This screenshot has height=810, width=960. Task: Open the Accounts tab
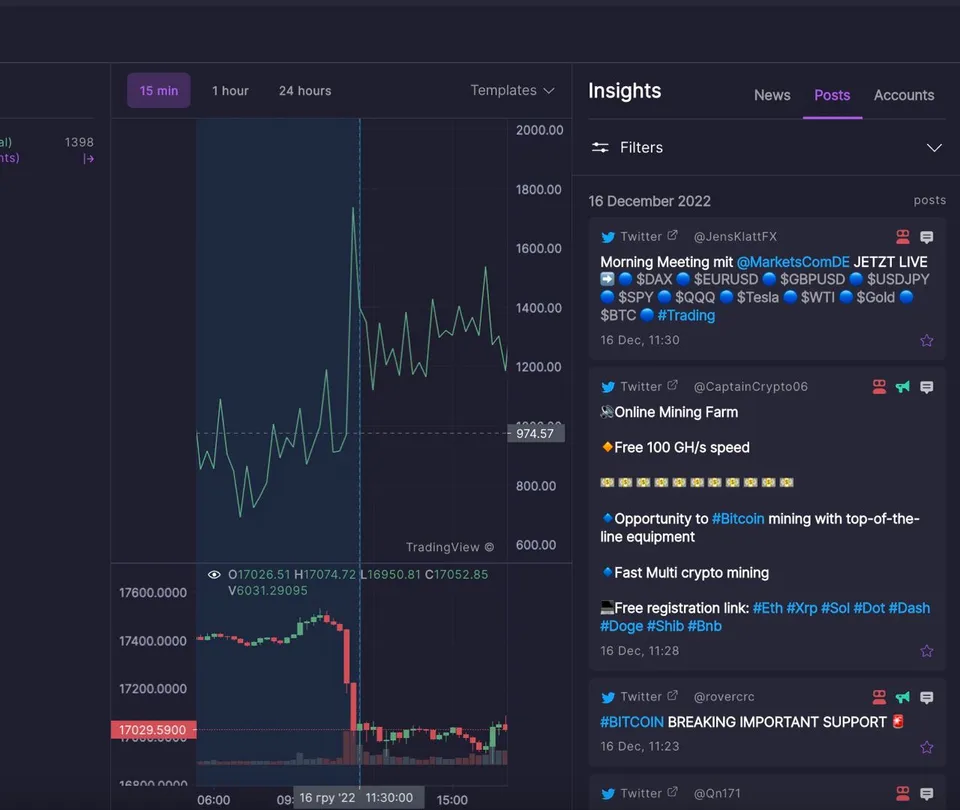(904, 95)
